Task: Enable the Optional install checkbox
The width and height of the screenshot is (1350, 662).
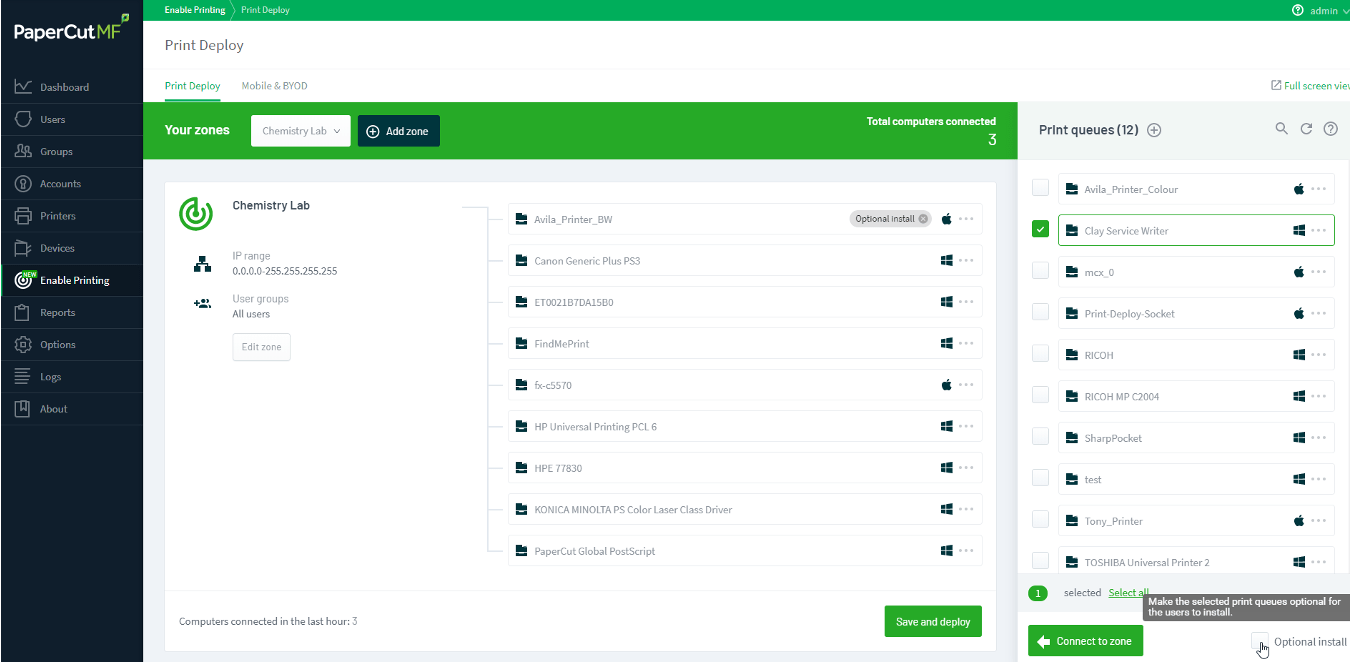Action: pyautogui.click(x=1260, y=641)
